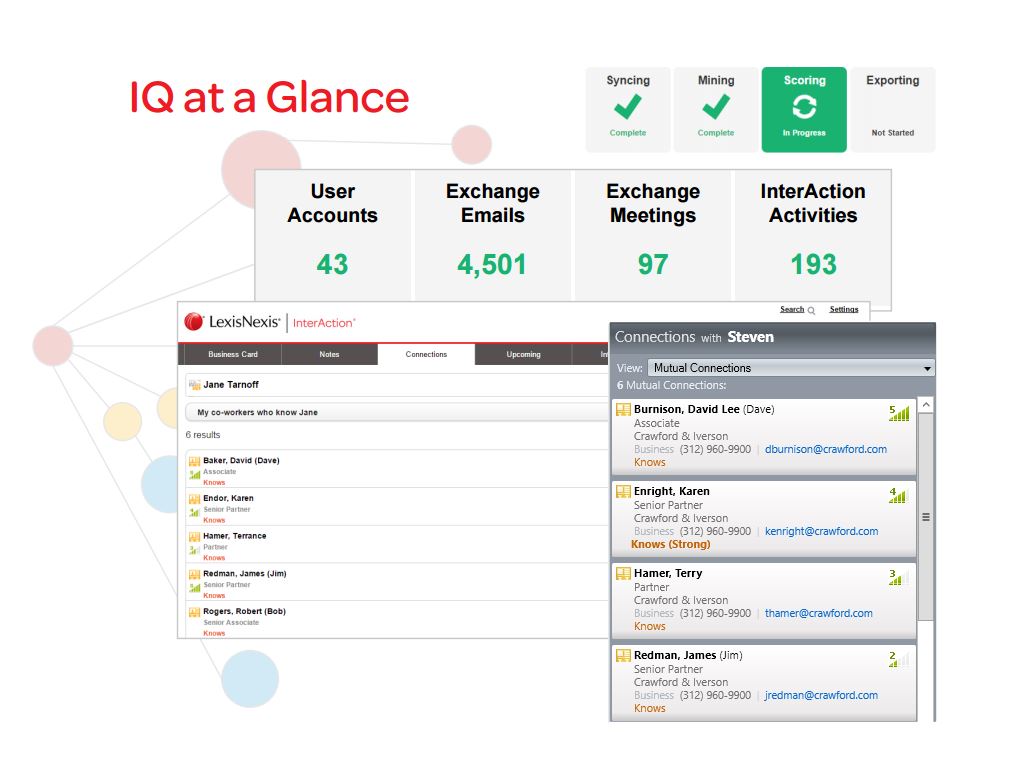Open Redman, James (Jim) in left results list
The width and height of the screenshot is (1013, 770).
[x=244, y=574]
